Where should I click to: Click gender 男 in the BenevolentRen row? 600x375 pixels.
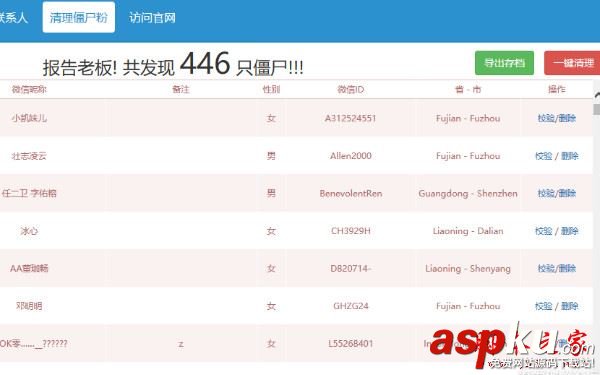[x=271, y=193]
